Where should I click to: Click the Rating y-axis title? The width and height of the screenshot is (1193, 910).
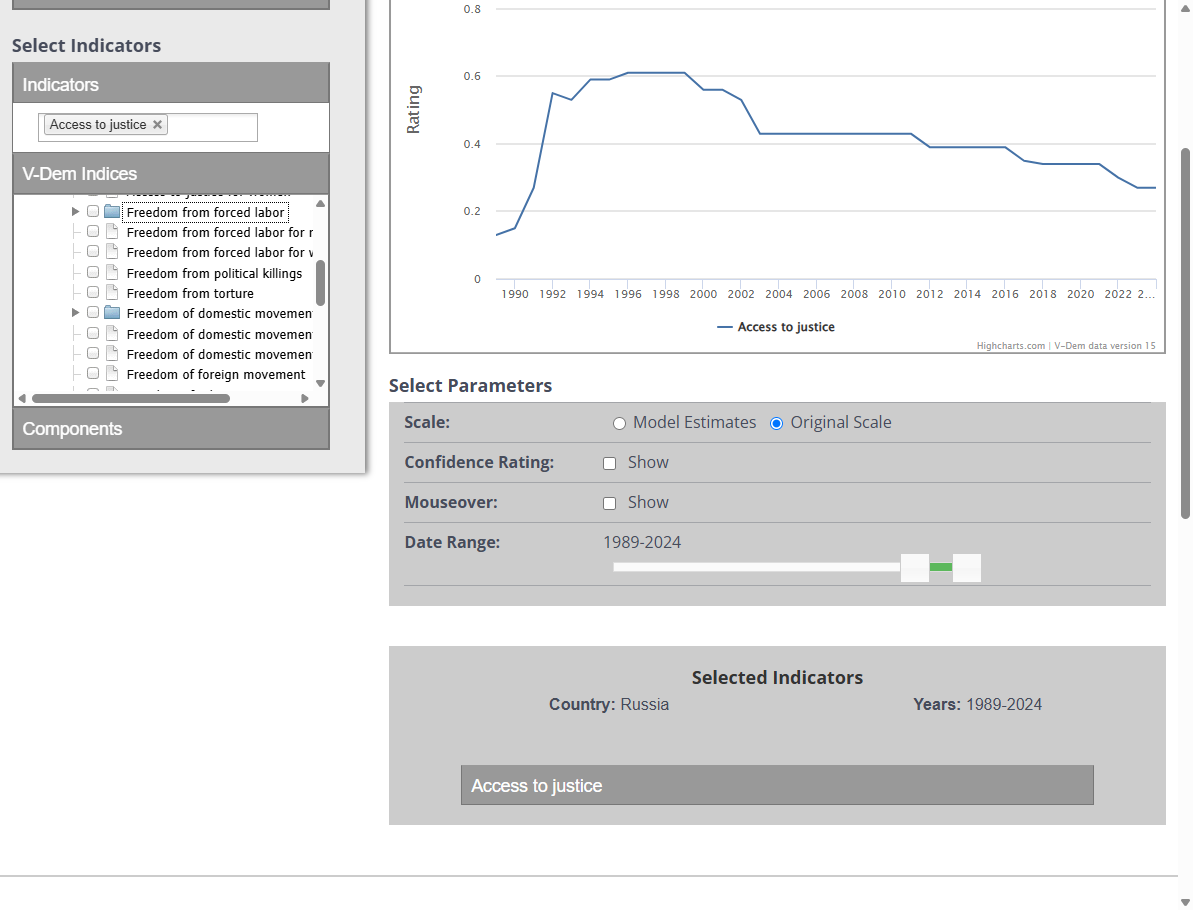413,110
